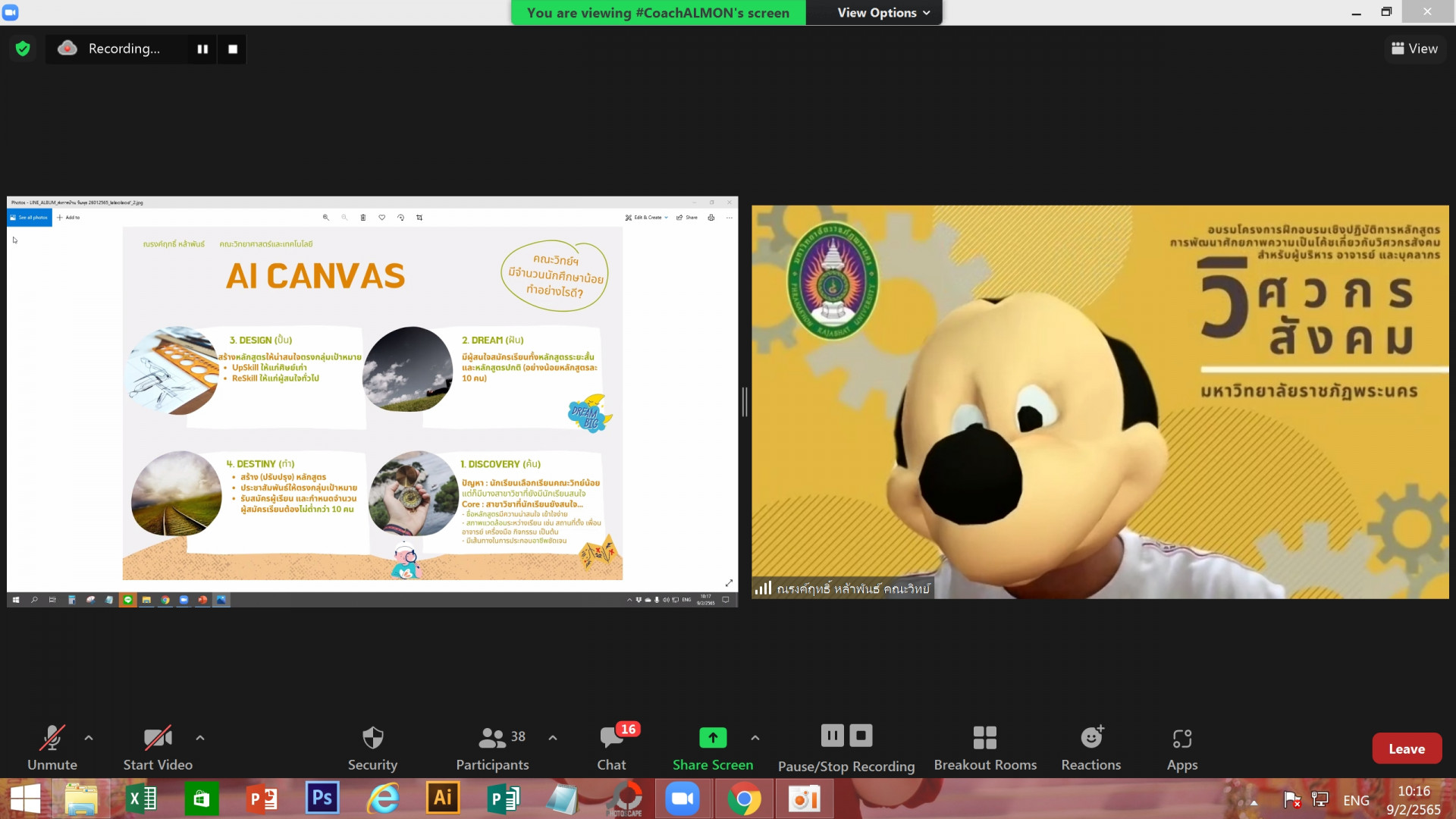Launch Microsoft Publisher from the taskbar
Viewport: 1456px width, 819px height.
503,799
